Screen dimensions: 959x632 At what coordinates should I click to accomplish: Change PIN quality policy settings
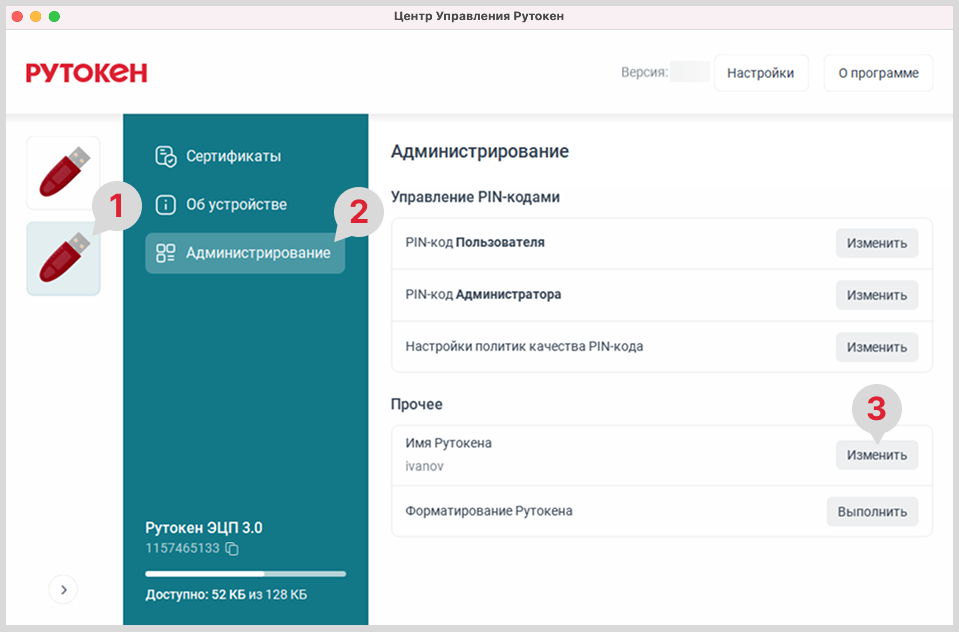[876, 347]
